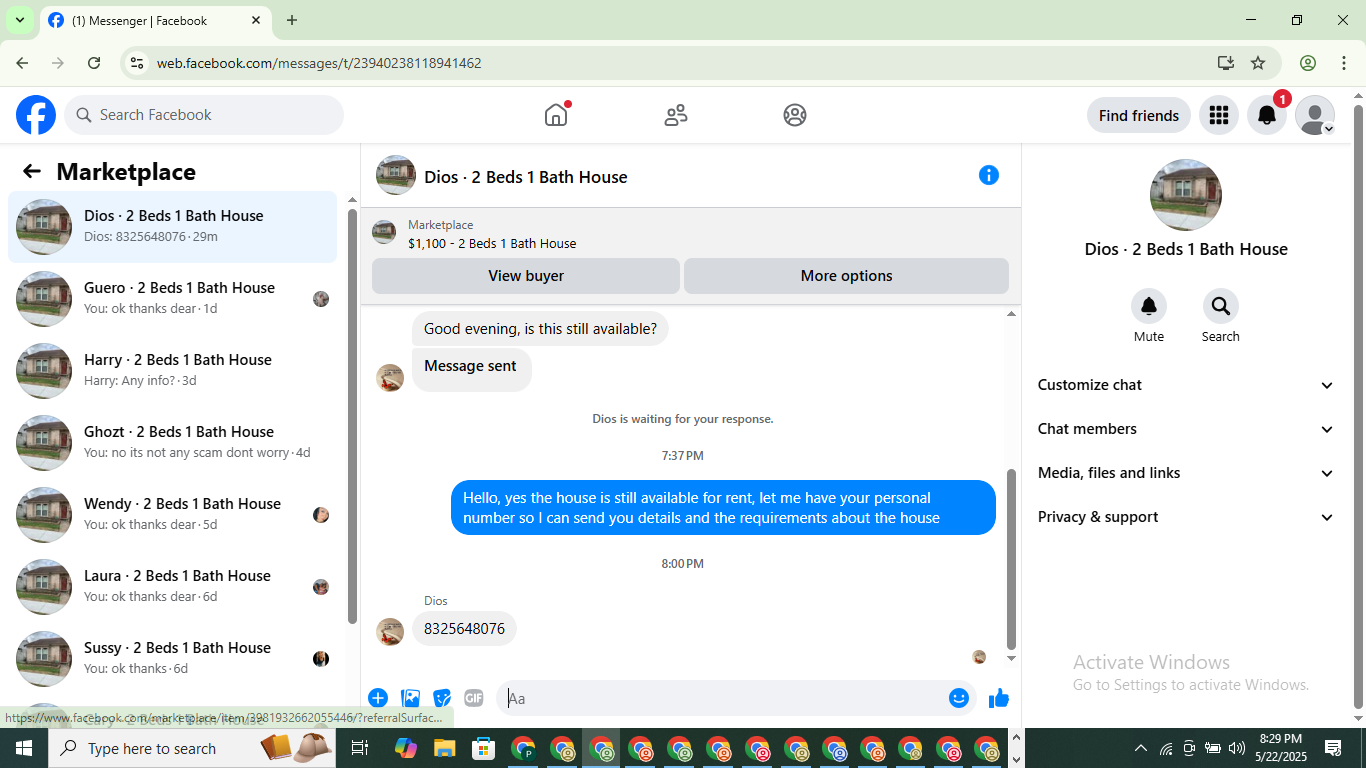Click the Facebook logo
The height and width of the screenshot is (768, 1366).
pos(36,115)
